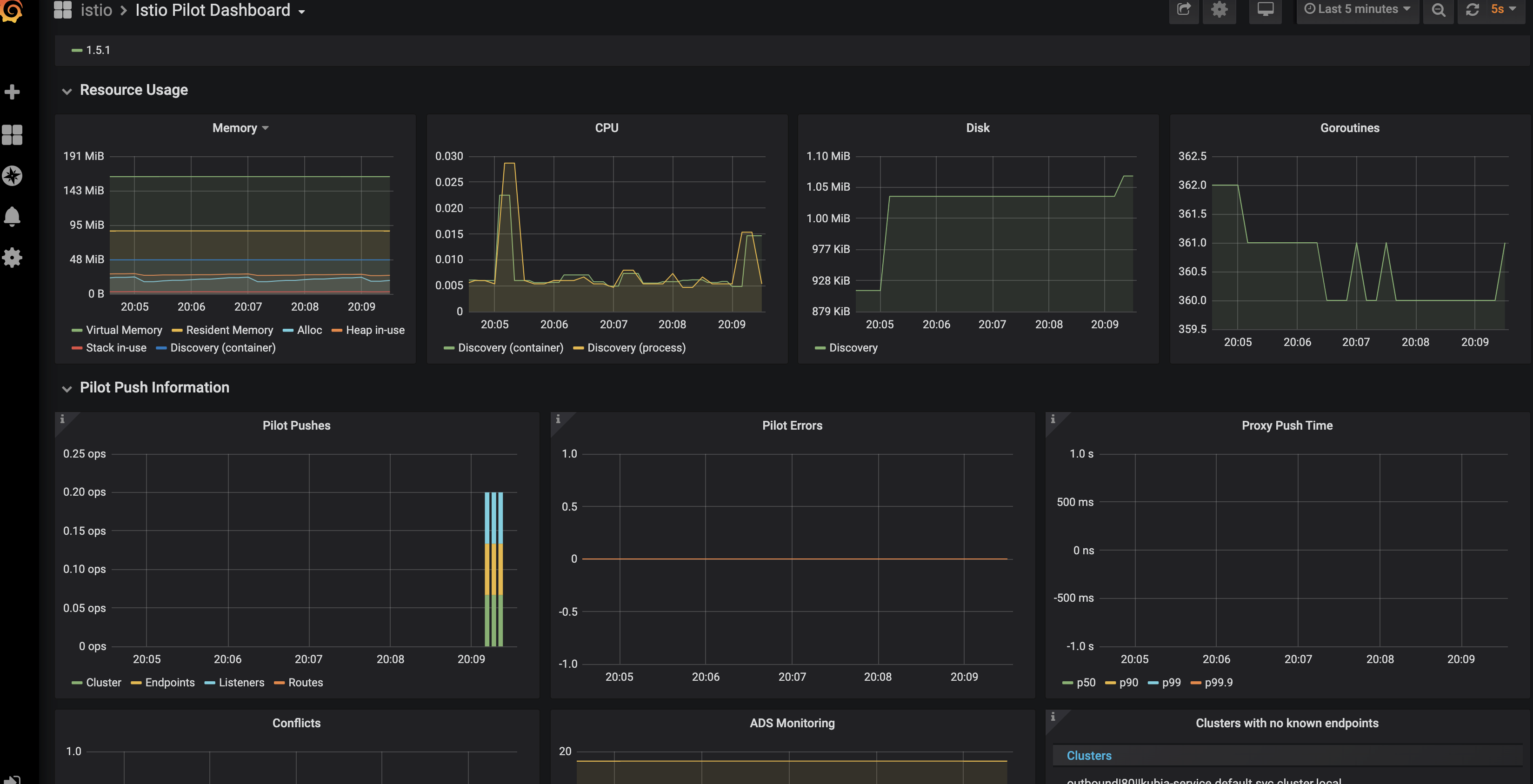Viewport: 1533px width, 784px height.
Task: Click the istio breadcrumb folder link
Action: (x=96, y=9)
